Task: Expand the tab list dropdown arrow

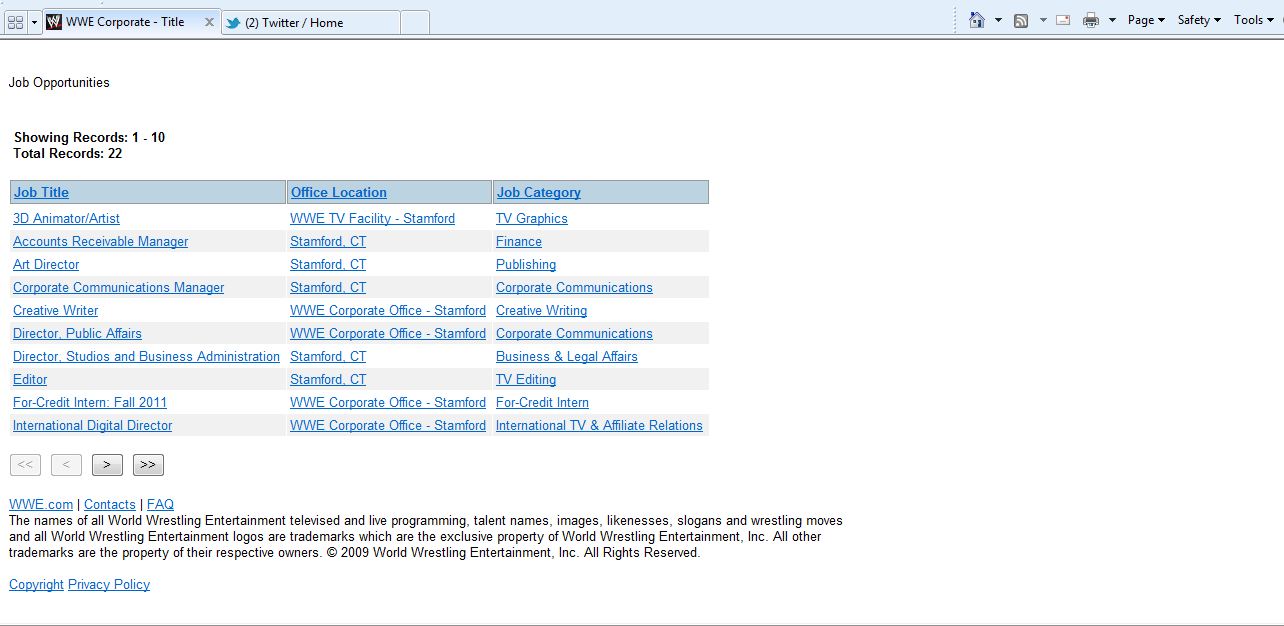Action: tap(34, 22)
